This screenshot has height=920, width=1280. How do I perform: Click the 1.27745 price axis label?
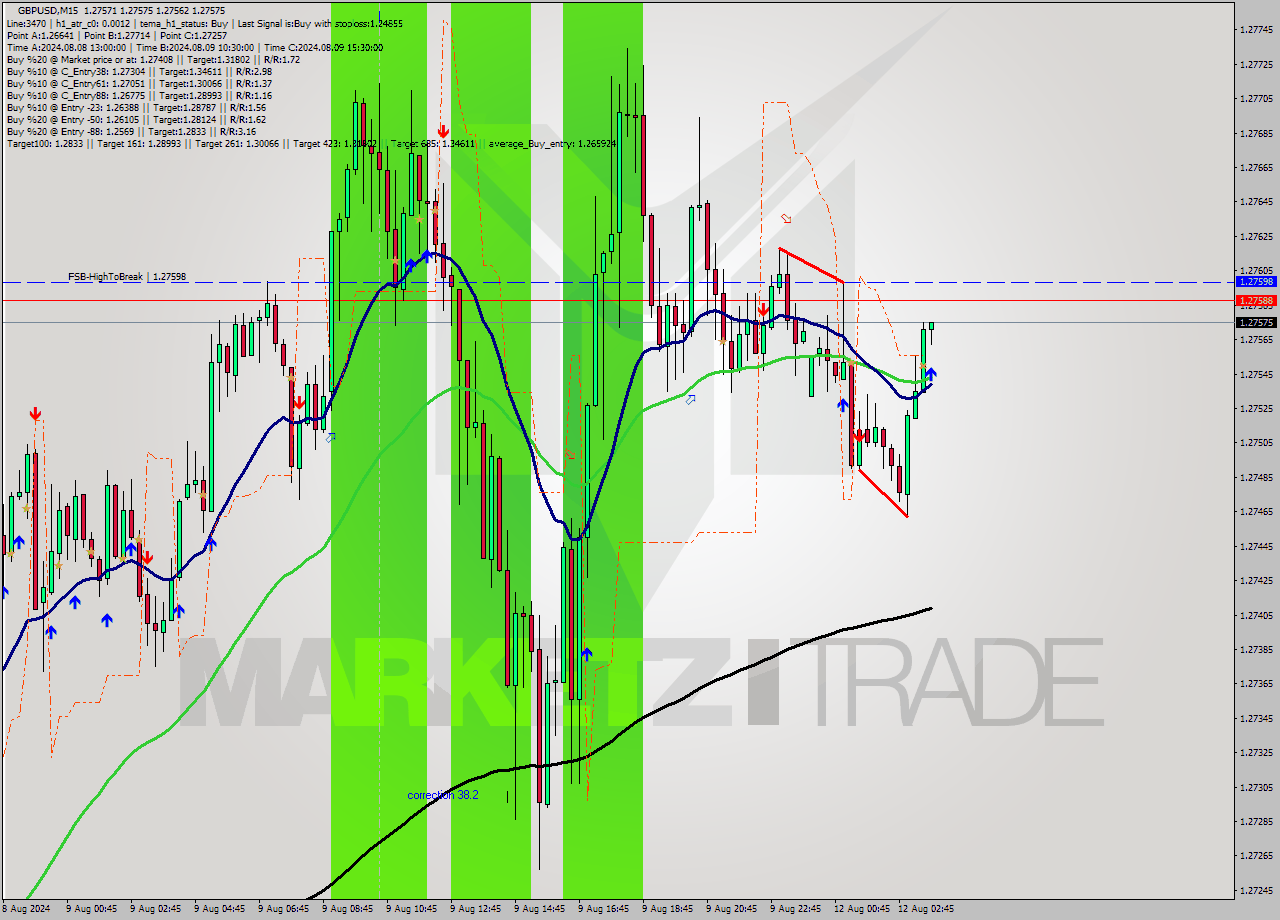(1256, 30)
